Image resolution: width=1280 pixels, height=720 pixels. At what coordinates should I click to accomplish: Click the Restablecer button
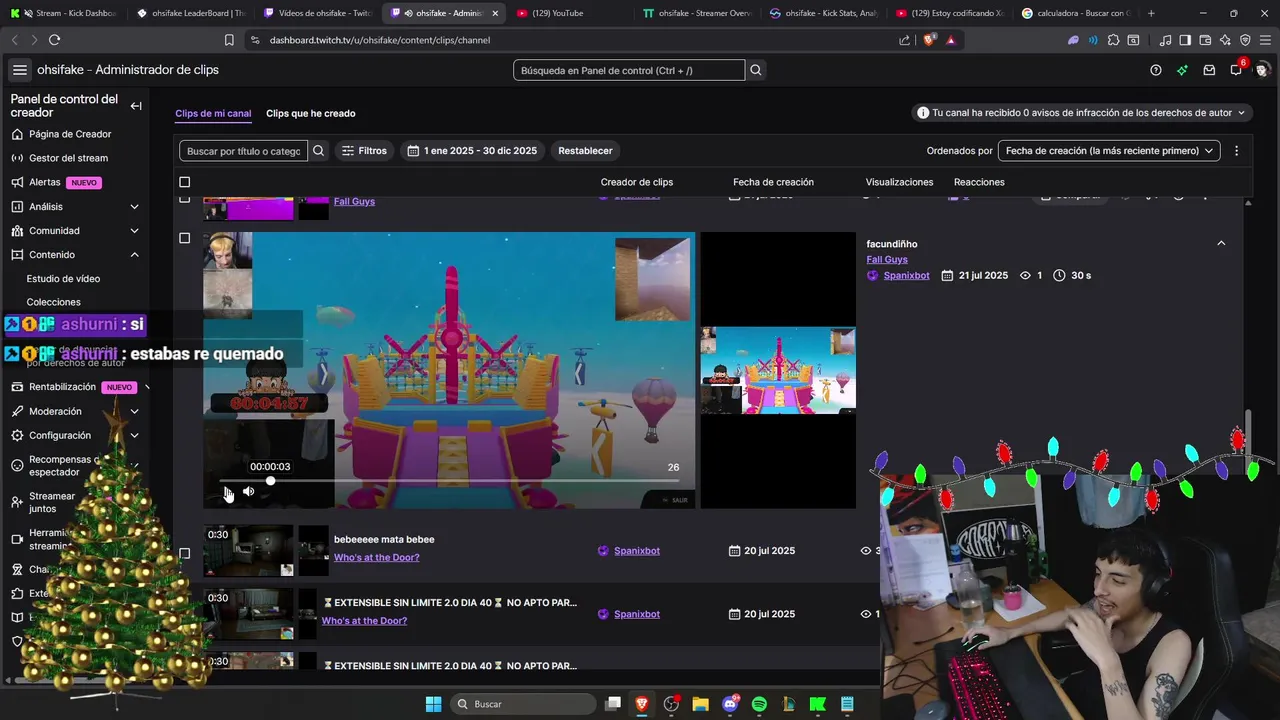(585, 151)
